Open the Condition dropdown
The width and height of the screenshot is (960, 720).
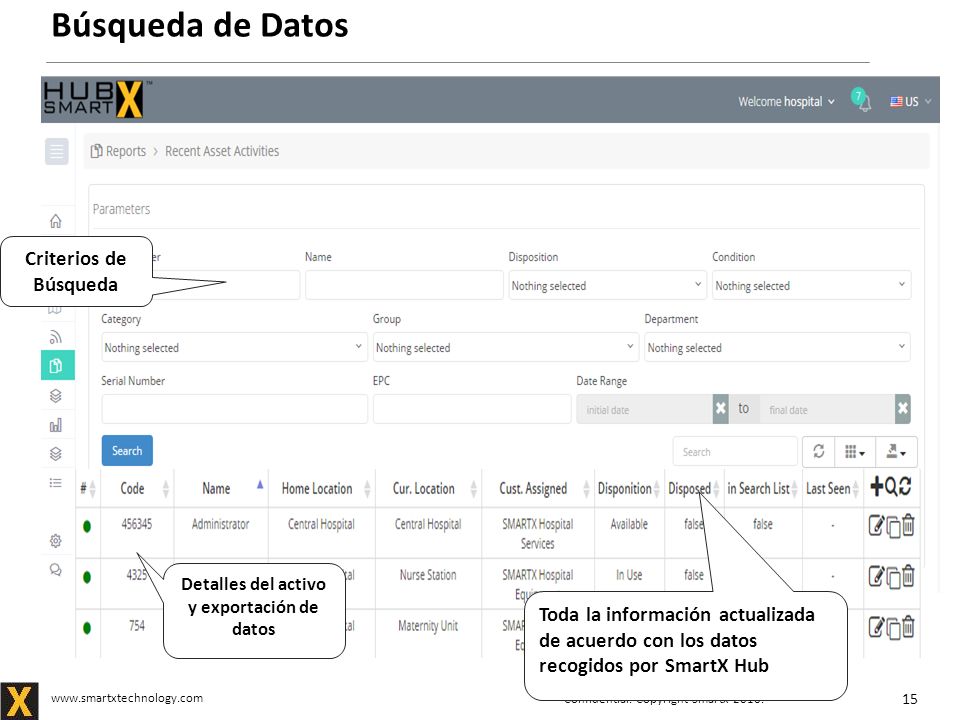(x=811, y=285)
